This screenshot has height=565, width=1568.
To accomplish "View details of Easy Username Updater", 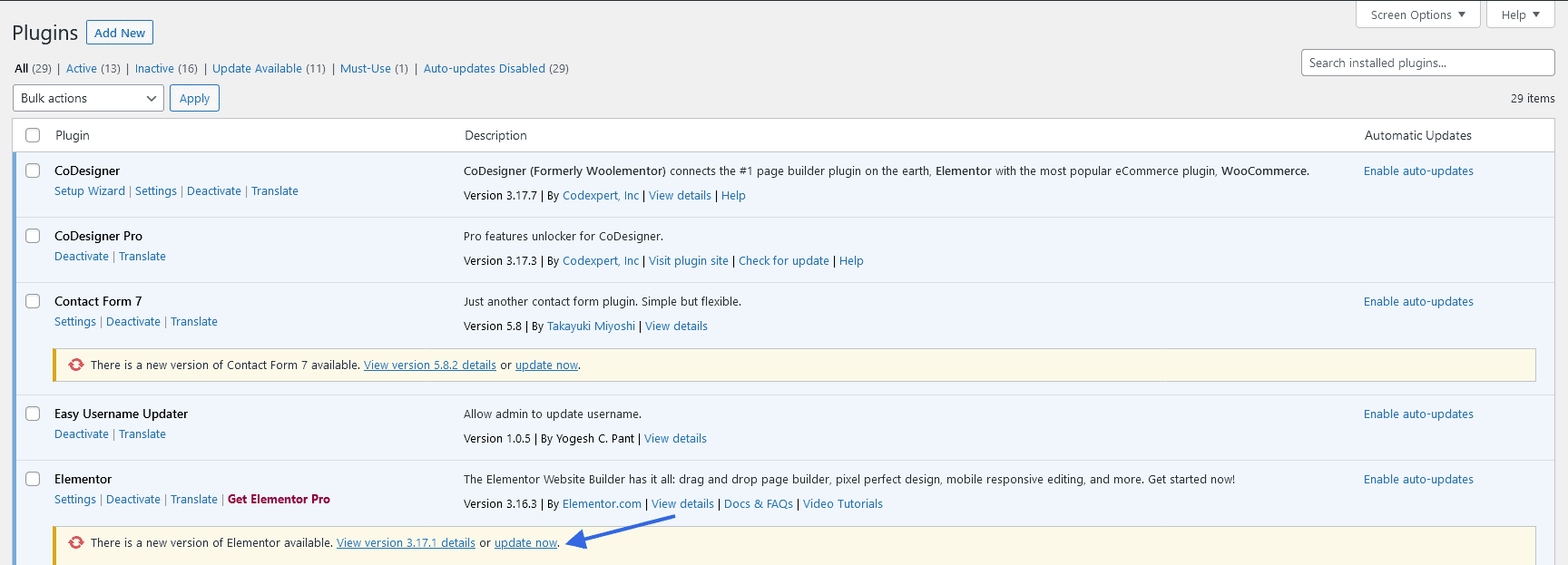I will [675, 438].
